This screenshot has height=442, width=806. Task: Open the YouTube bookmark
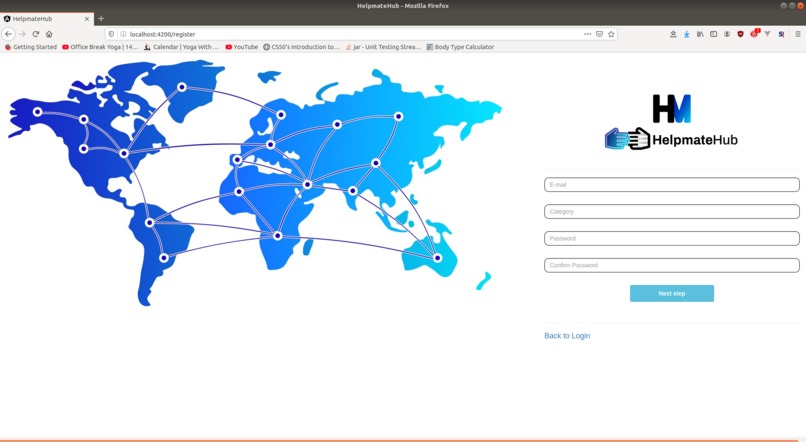point(242,47)
